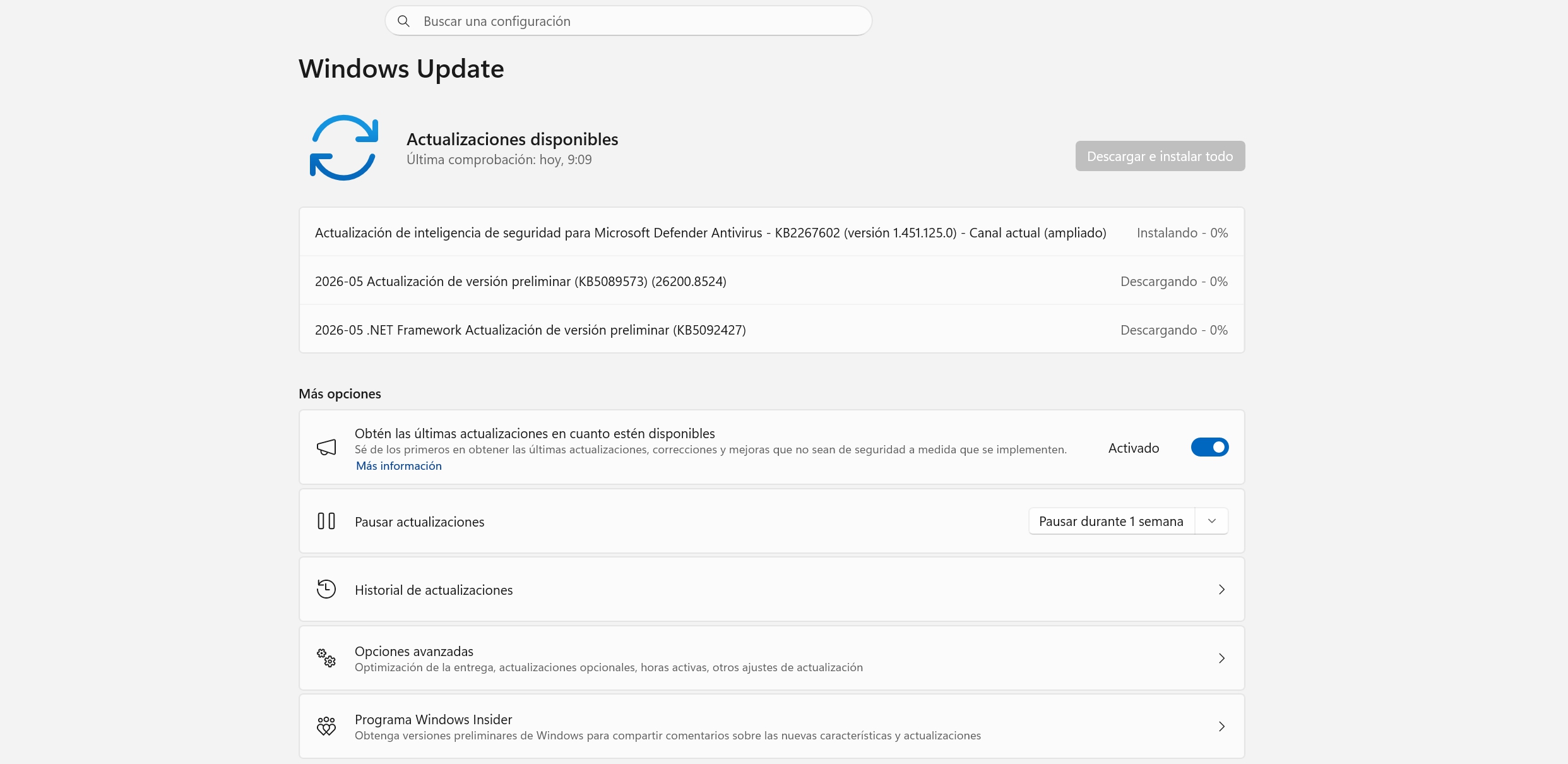Click the Programa Windows Insider title
The image size is (1568, 764).
pos(433,719)
